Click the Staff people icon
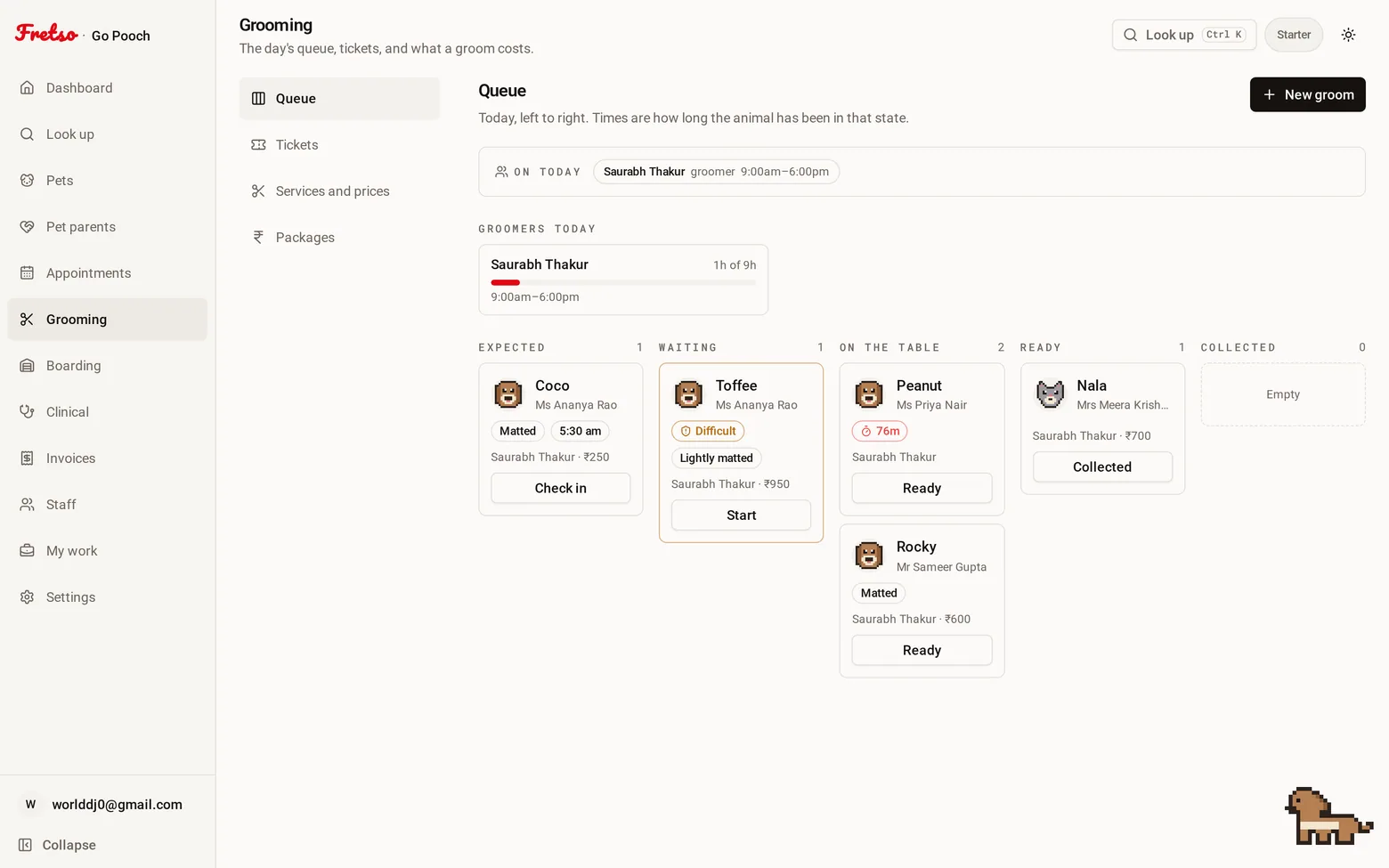Screen dimensions: 1389x868 [x=27, y=504]
